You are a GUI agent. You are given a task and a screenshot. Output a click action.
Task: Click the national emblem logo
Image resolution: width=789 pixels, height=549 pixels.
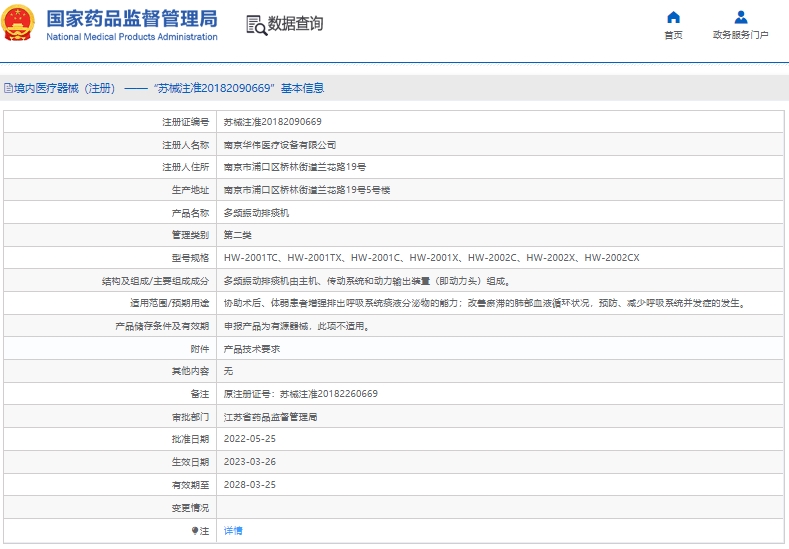18,23
